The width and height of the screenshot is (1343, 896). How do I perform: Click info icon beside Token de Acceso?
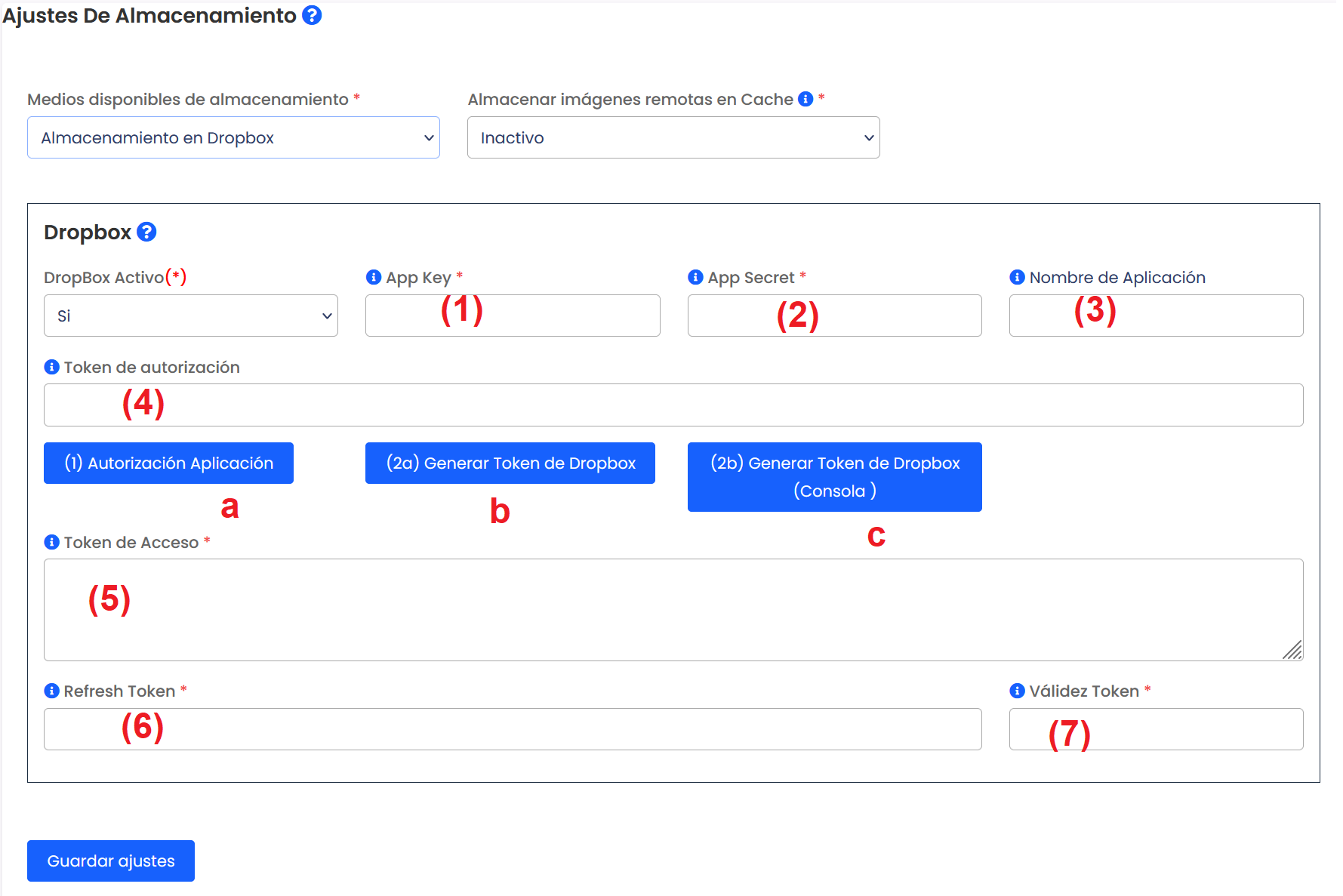point(51,542)
